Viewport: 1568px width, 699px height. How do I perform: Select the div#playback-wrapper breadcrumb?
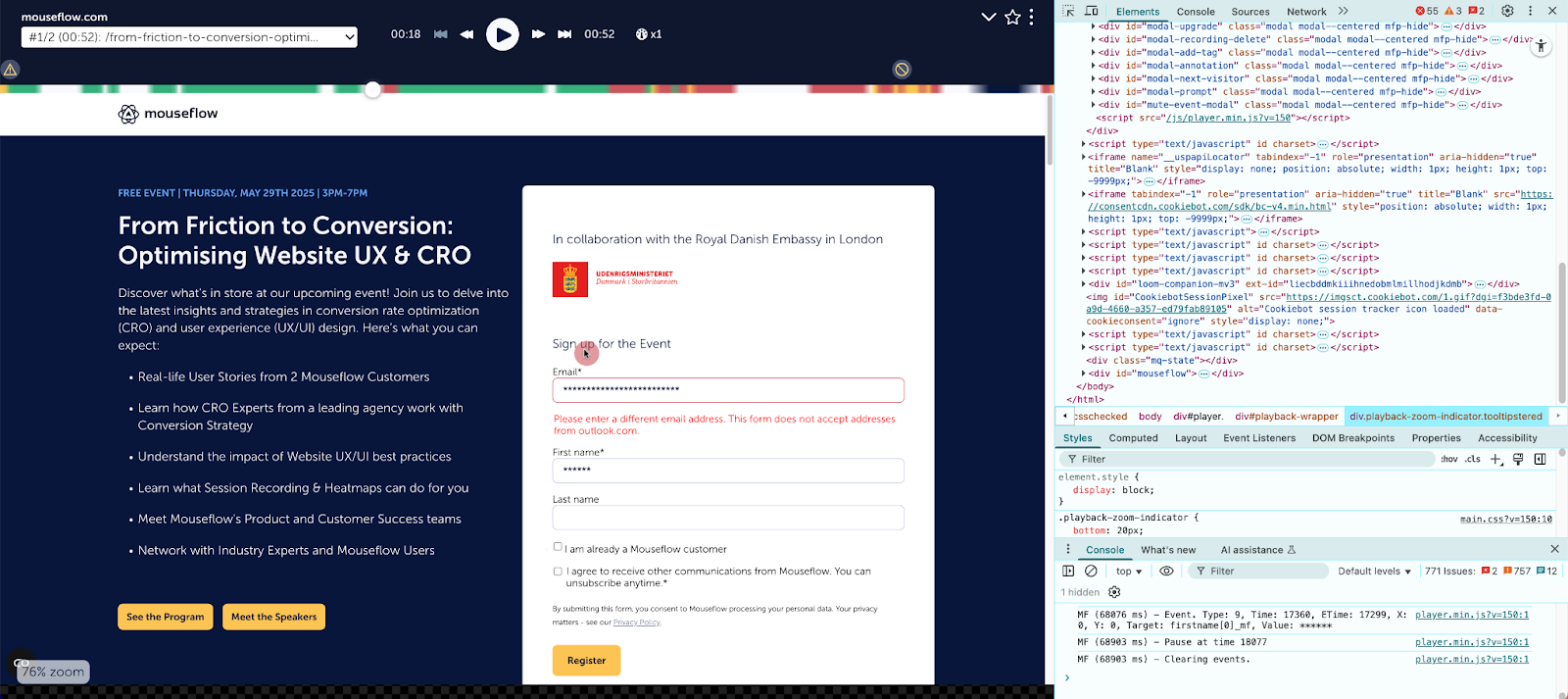[x=1286, y=417]
